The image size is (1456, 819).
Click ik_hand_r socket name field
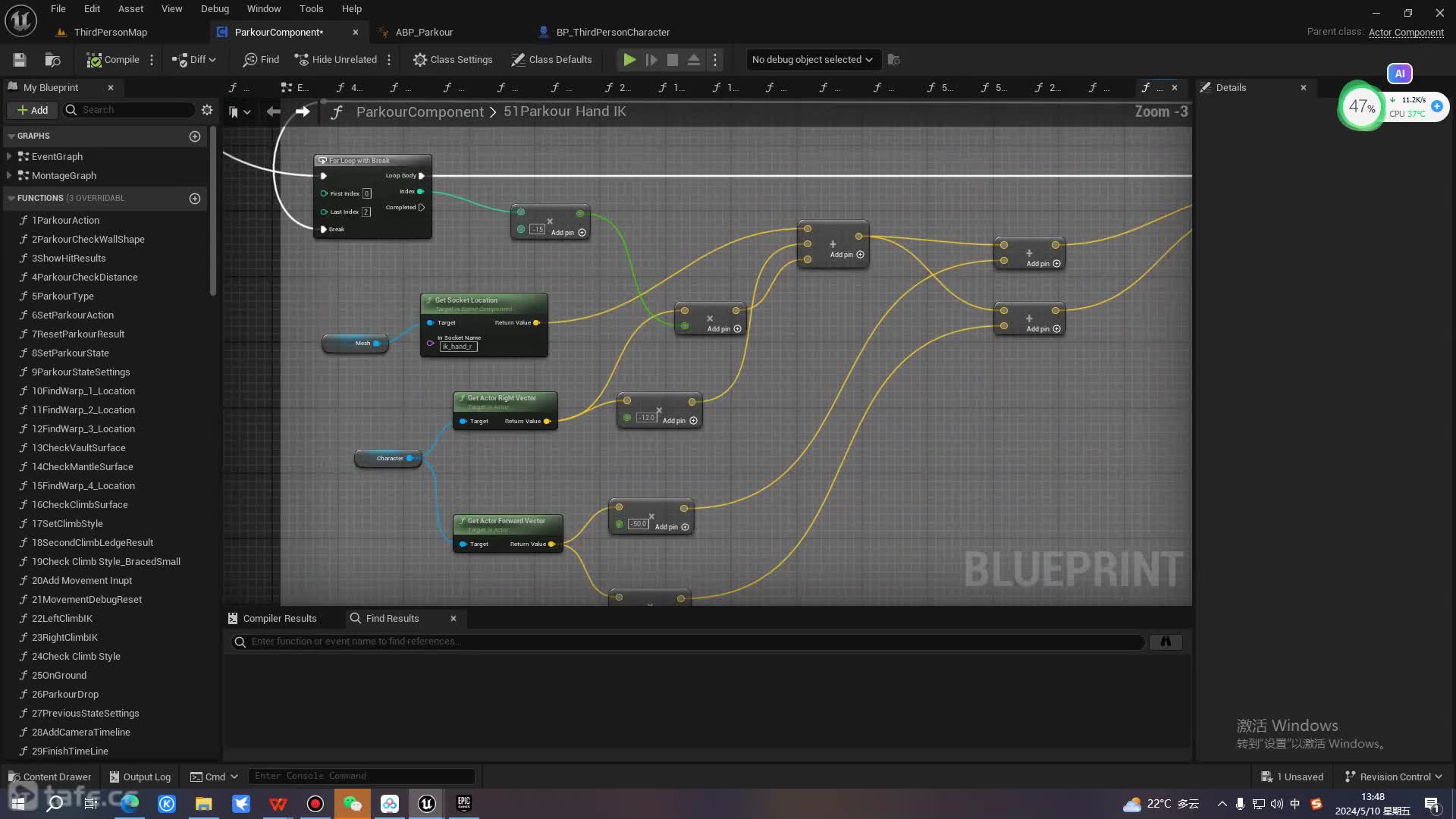coord(459,347)
